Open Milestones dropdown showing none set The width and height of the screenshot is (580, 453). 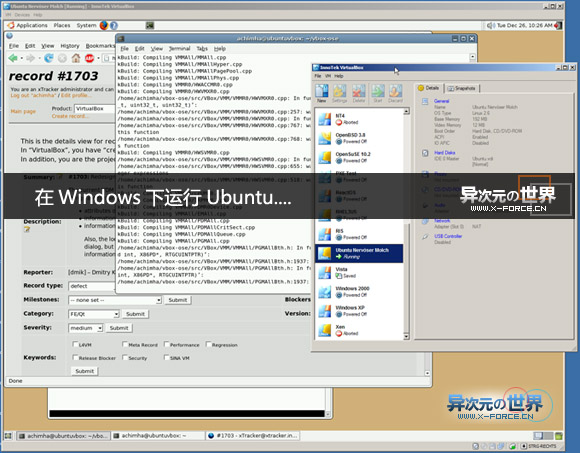click(115, 300)
